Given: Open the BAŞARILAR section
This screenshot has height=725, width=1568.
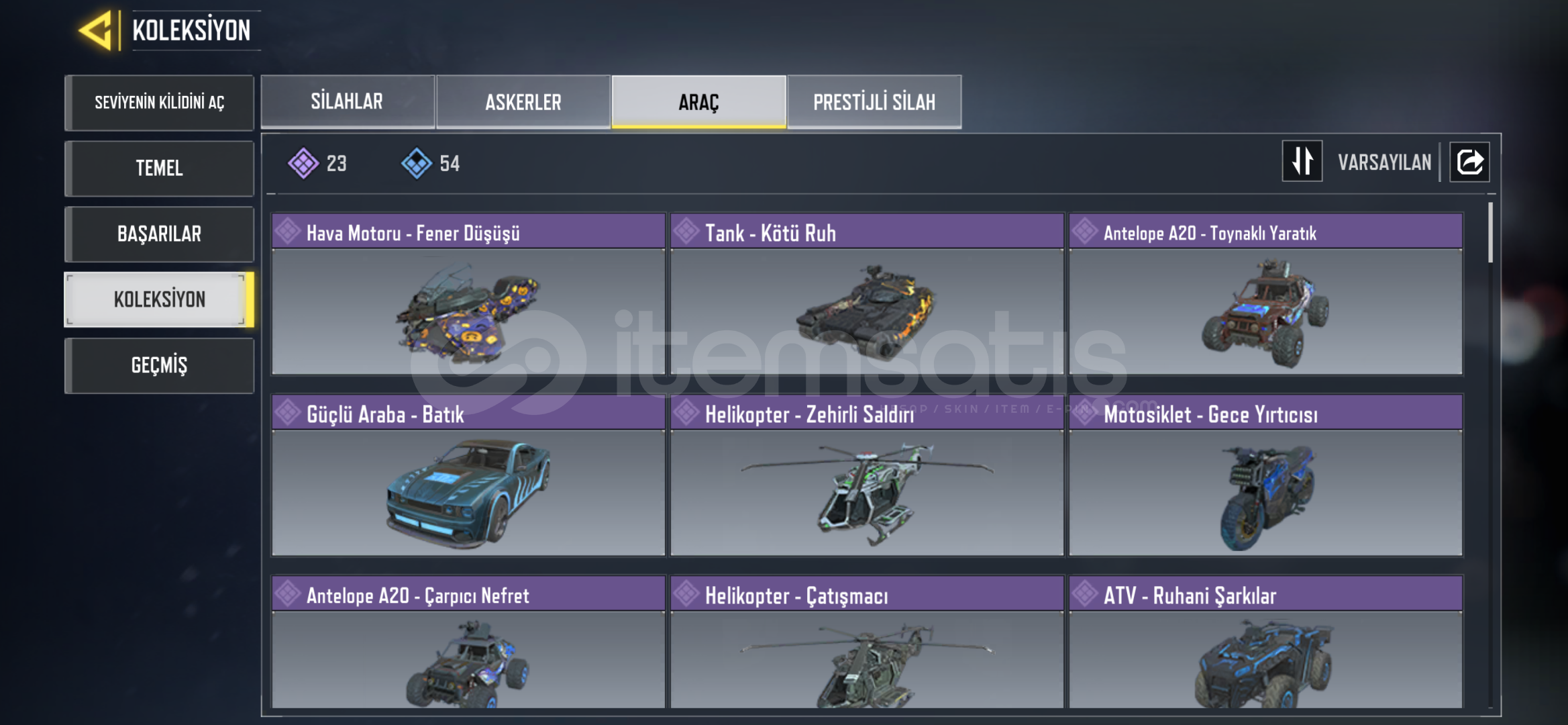Looking at the screenshot, I should (159, 234).
